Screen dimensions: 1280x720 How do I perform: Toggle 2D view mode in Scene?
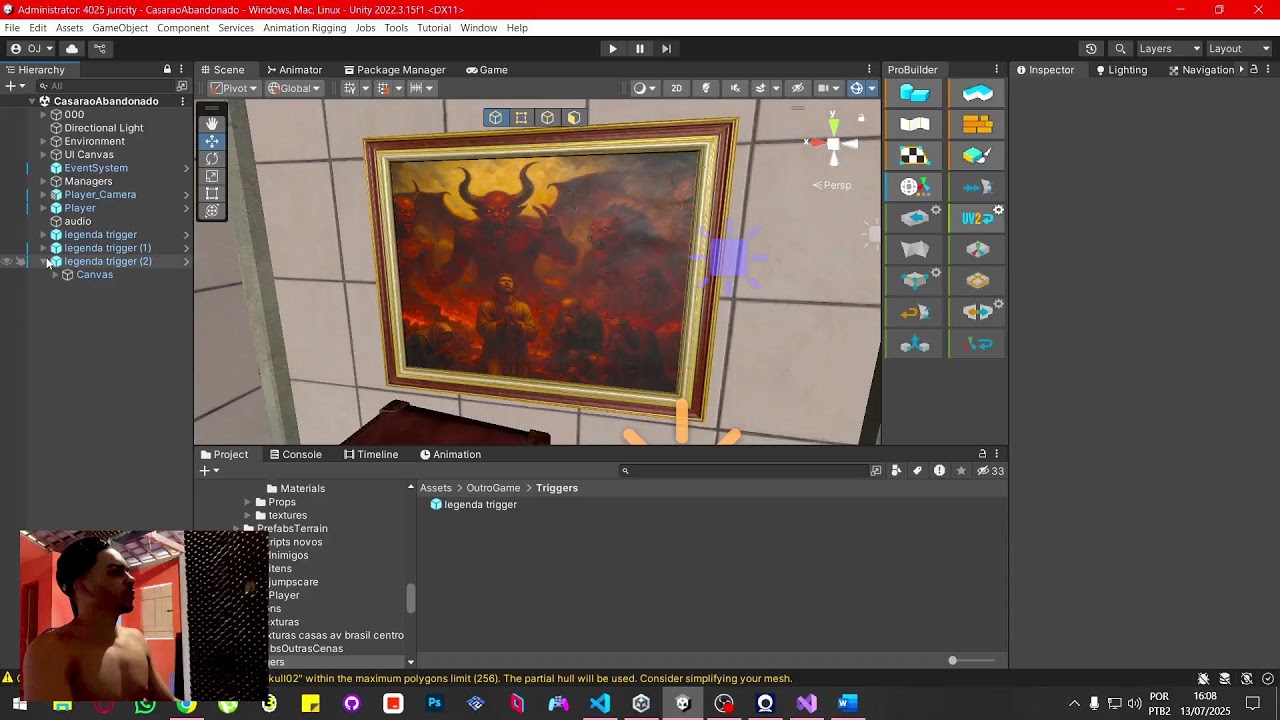click(x=677, y=88)
